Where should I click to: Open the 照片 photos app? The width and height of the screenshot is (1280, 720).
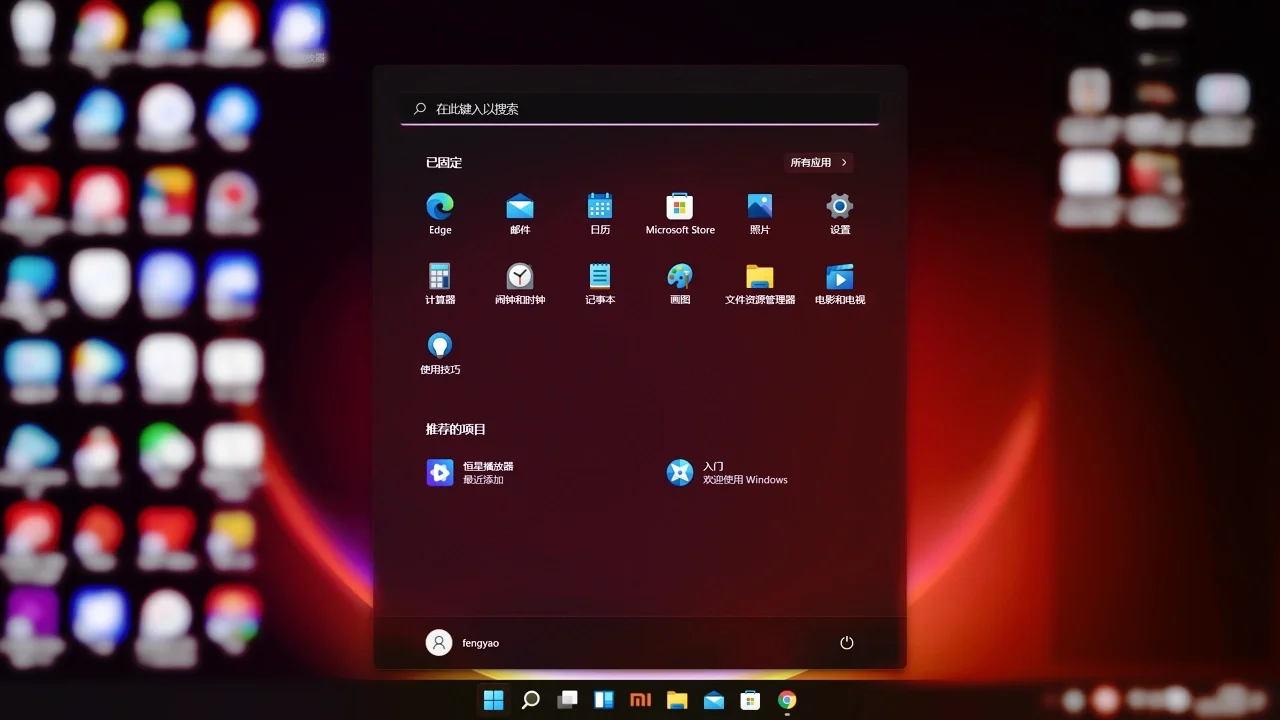coord(760,214)
